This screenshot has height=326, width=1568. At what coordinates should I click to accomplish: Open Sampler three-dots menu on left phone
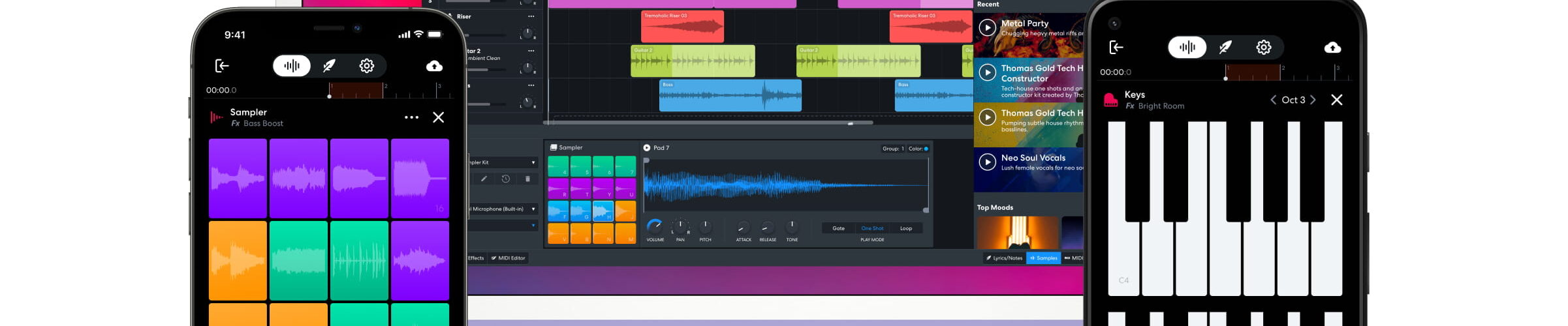point(411,117)
